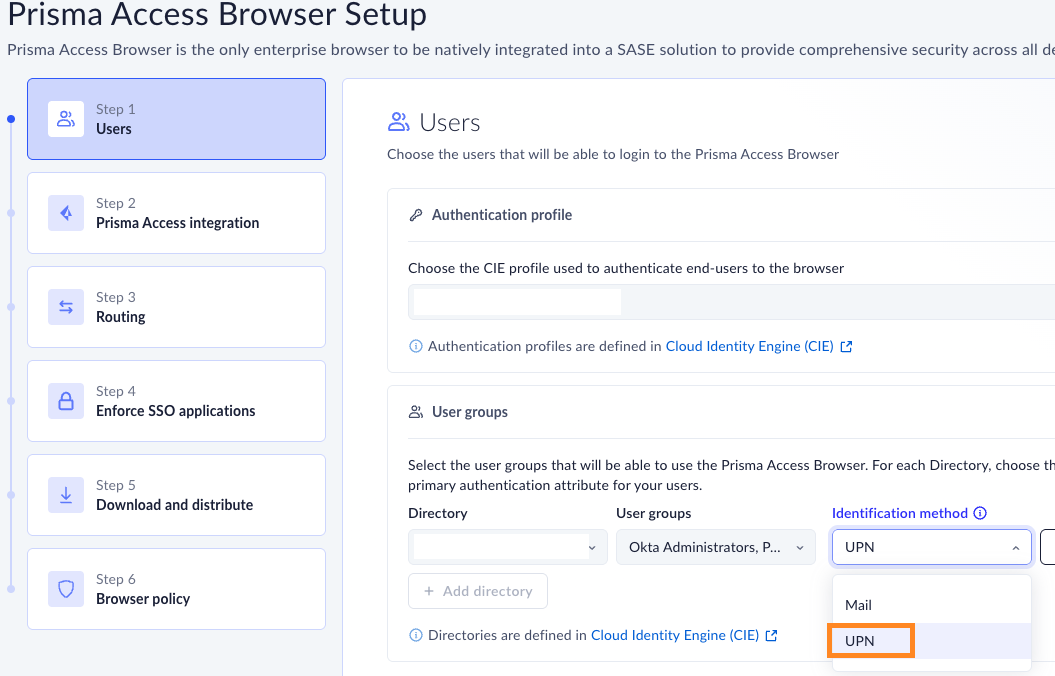Click the Browser policy shield icon

[66, 589]
